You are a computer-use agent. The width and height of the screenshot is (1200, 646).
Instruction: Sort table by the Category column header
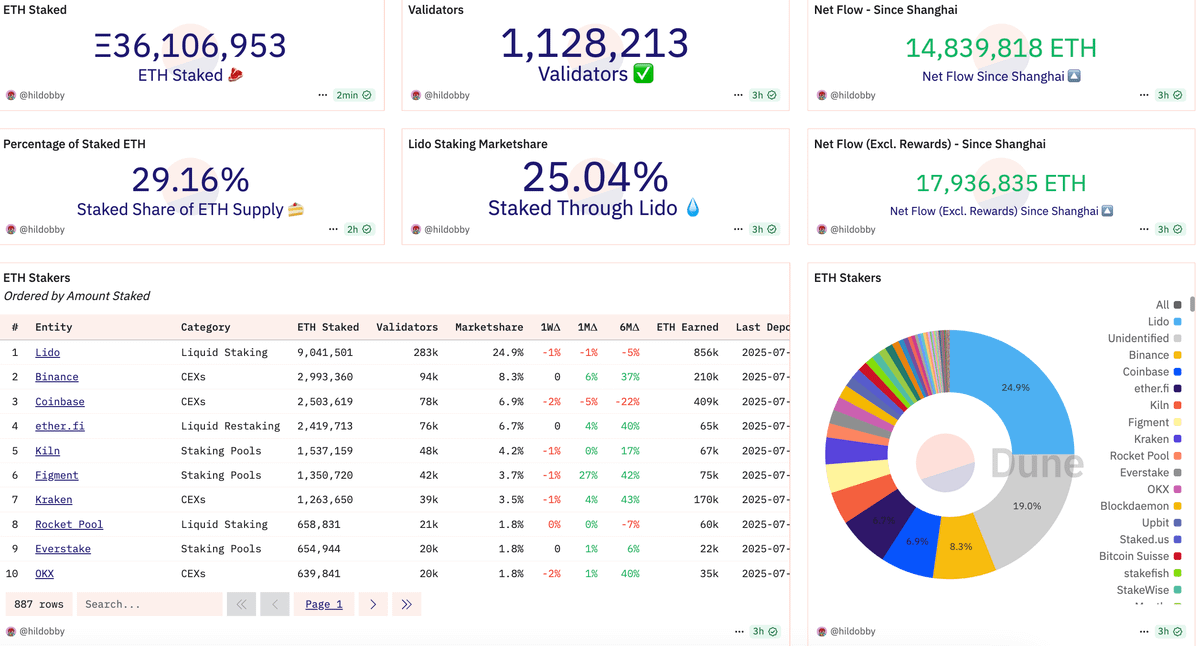click(206, 327)
